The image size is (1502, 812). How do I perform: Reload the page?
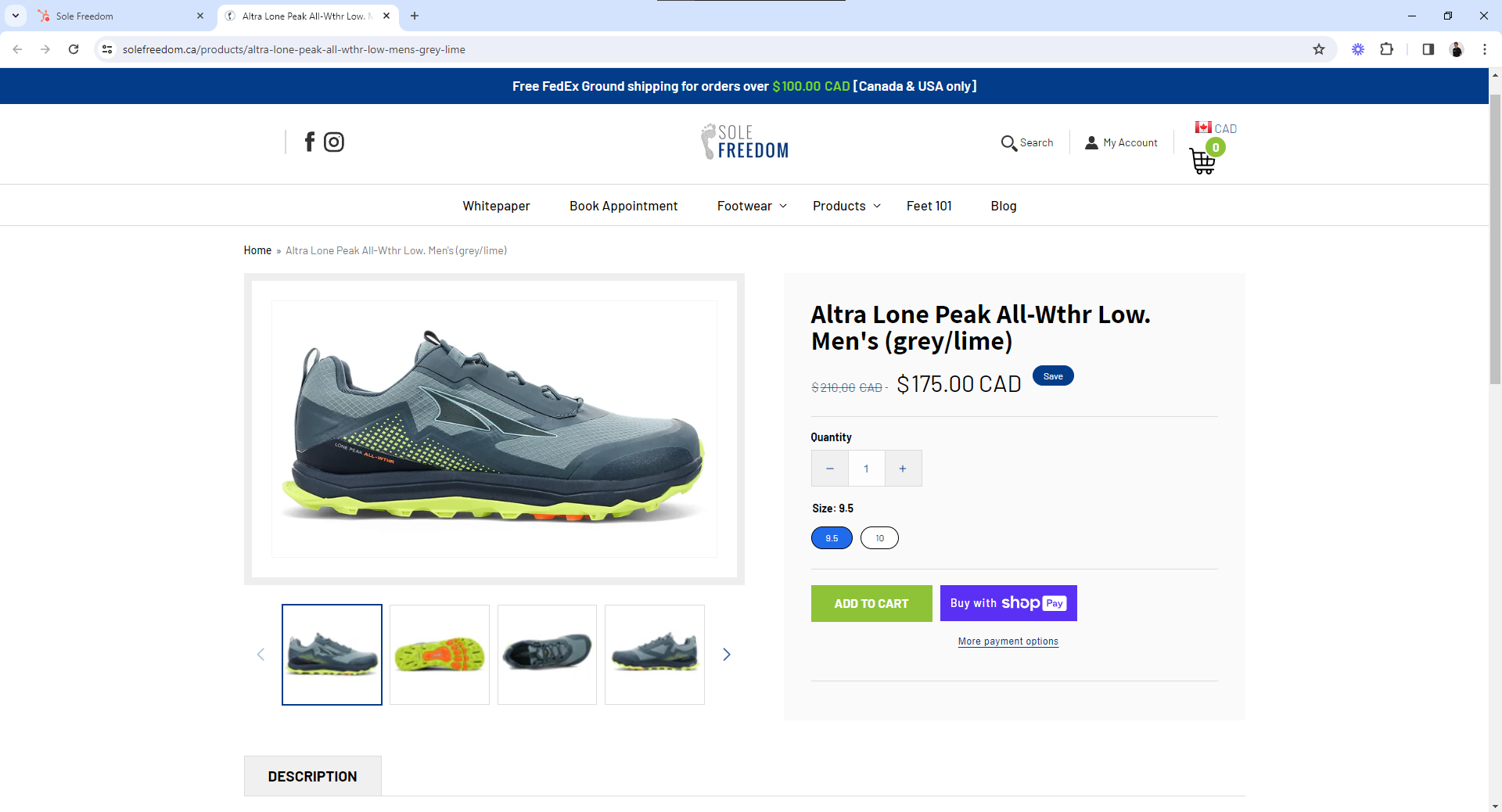click(x=74, y=49)
